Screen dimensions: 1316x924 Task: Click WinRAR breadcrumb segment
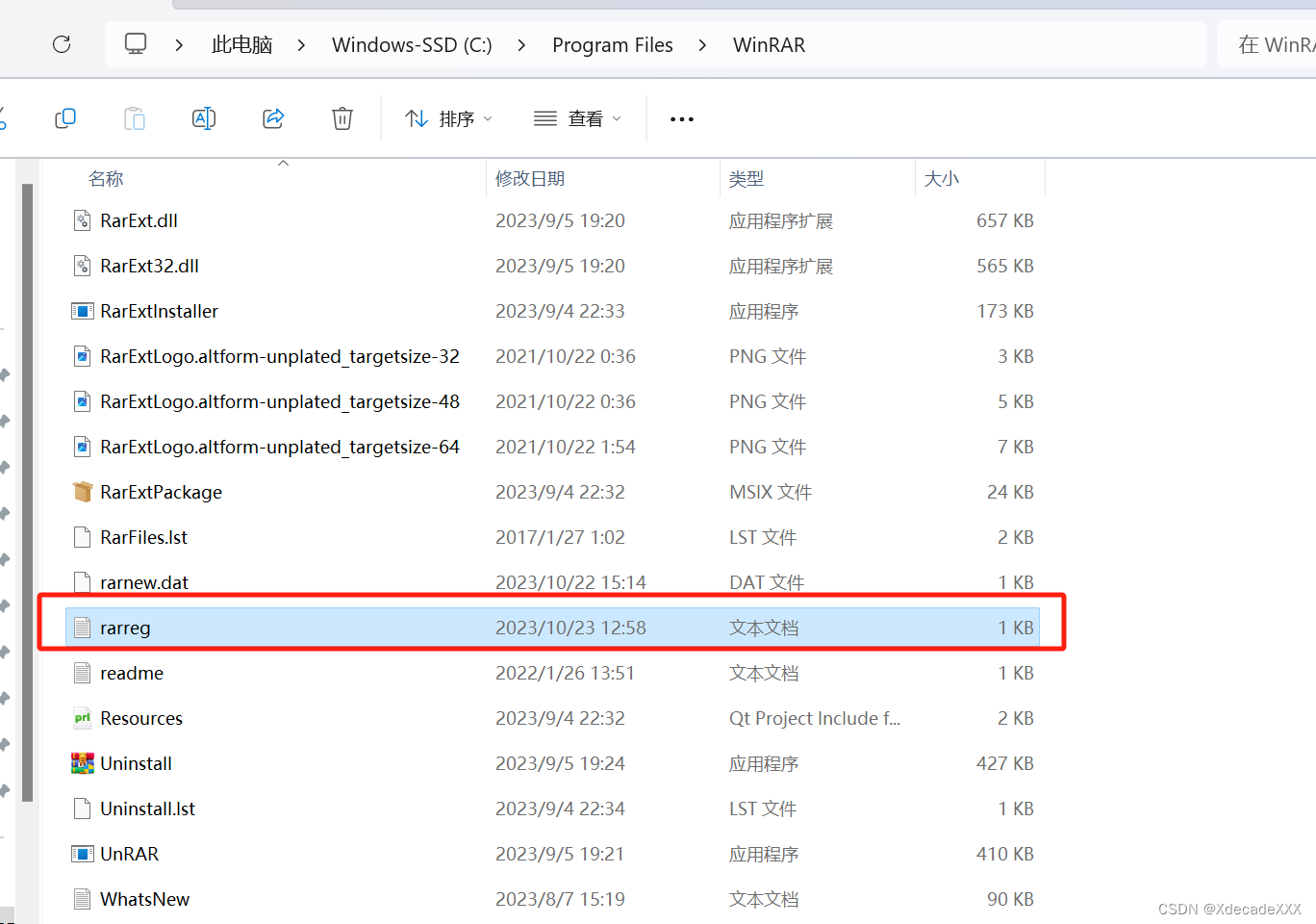(769, 45)
